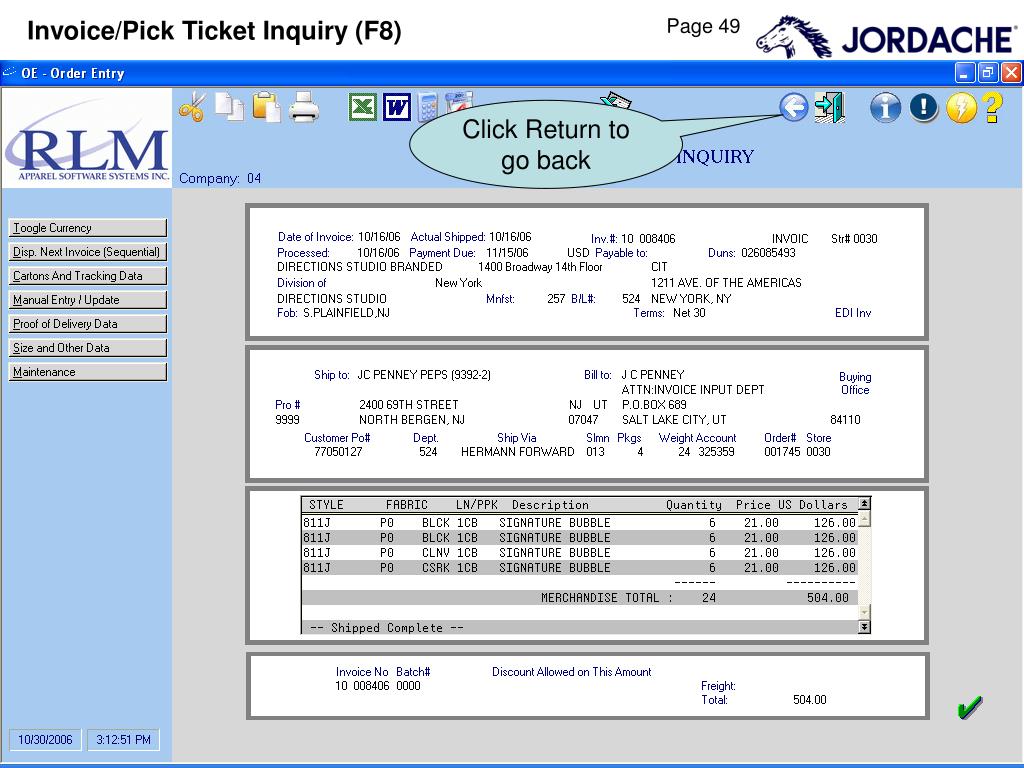Minimize the OE - Order Entry window

(965, 72)
